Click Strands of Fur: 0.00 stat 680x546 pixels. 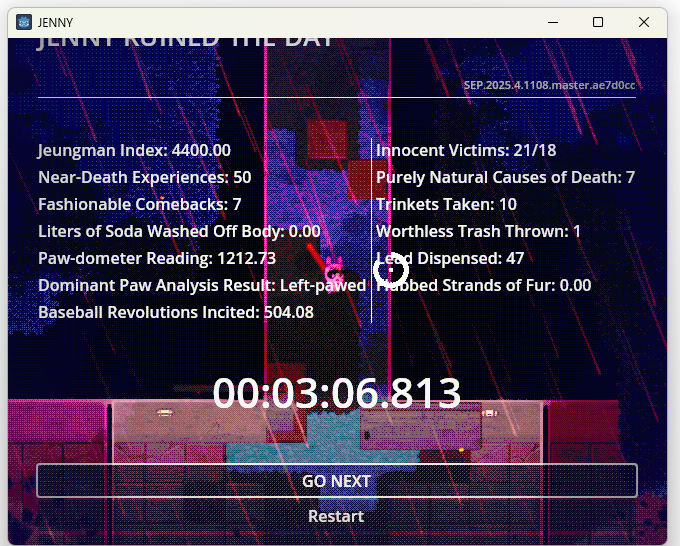(484, 285)
